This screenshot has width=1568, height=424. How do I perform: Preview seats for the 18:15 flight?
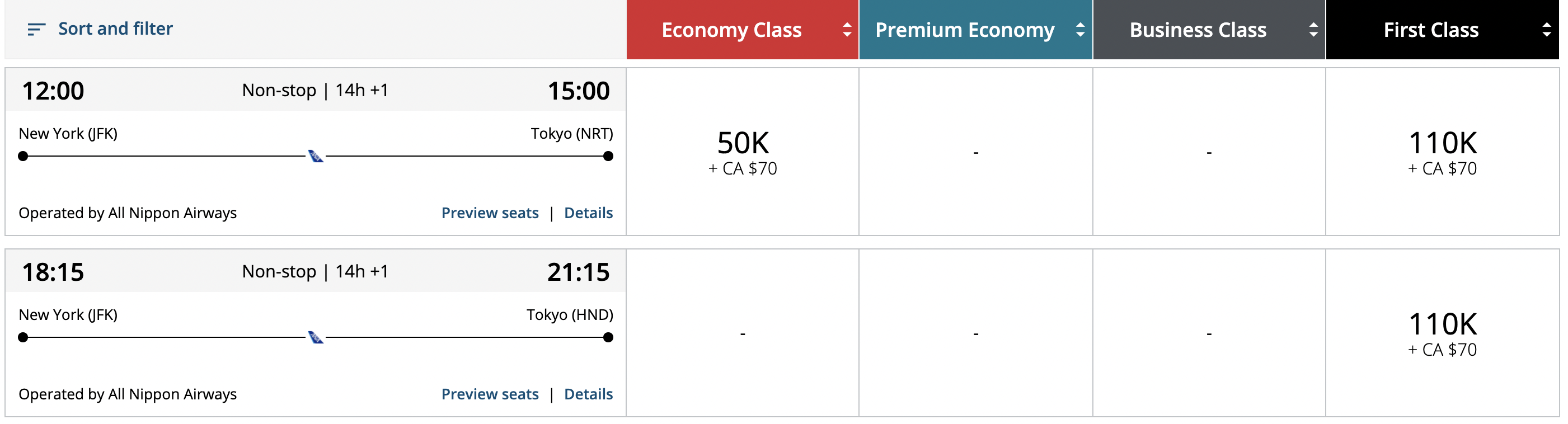coord(490,394)
